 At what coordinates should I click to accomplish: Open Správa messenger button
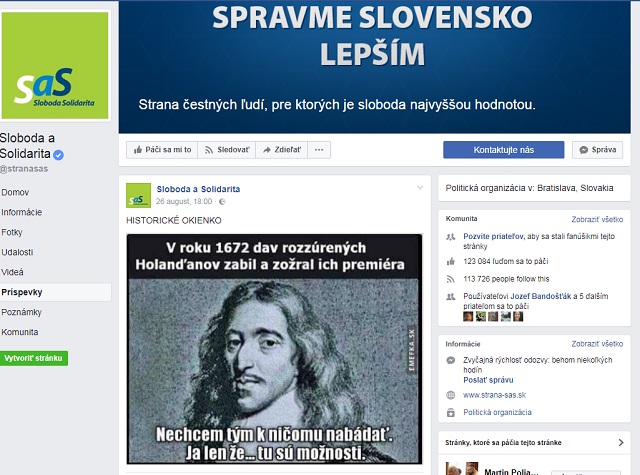(x=598, y=150)
